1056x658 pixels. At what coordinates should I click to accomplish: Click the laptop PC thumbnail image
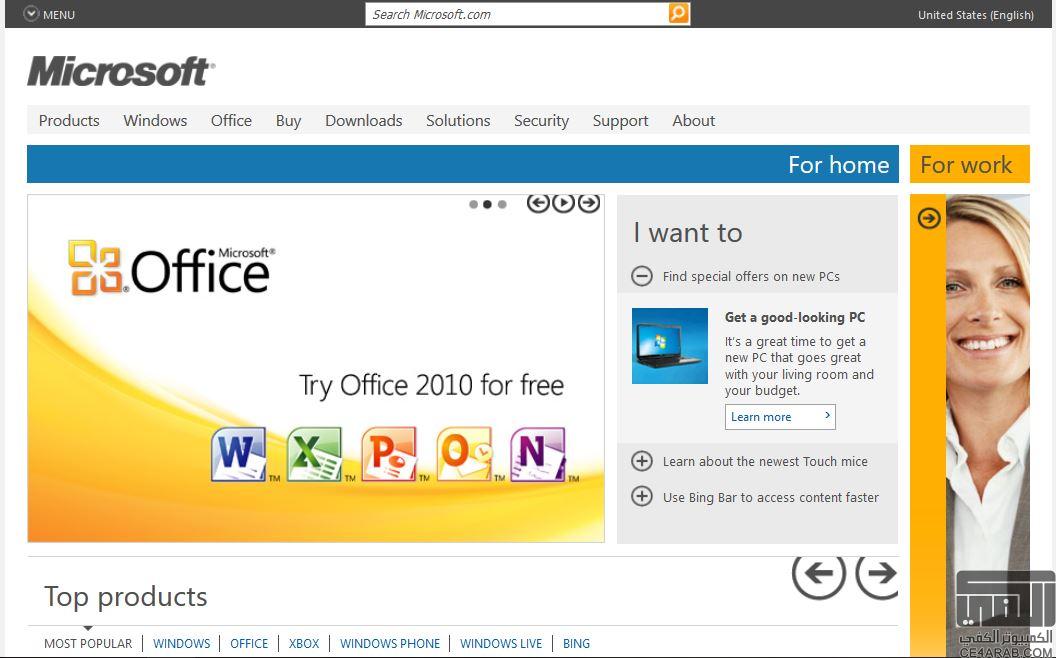coord(670,346)
